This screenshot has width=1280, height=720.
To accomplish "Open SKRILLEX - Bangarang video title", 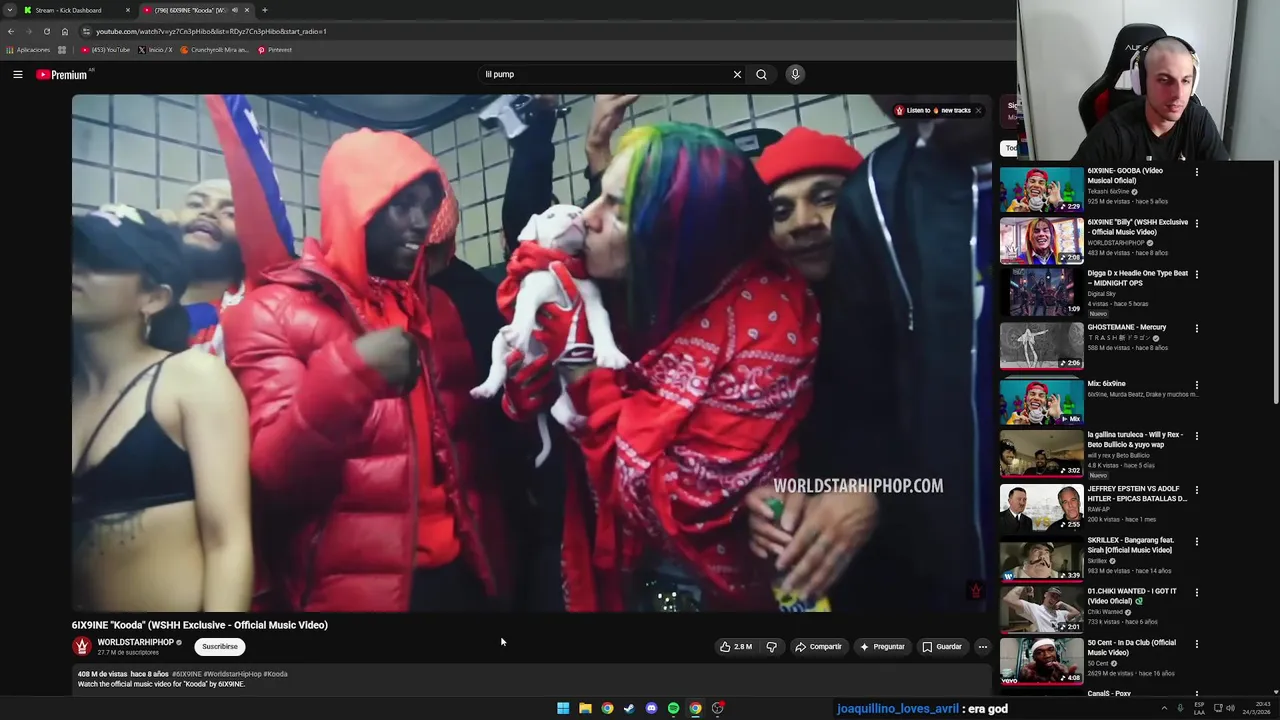I will [x=1131, y=545].
